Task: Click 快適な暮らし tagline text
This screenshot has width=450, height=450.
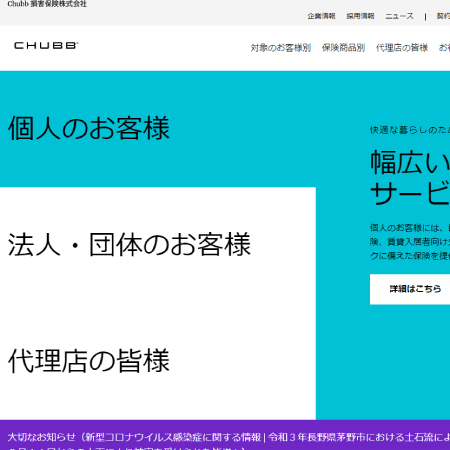Action: [410, 130]
